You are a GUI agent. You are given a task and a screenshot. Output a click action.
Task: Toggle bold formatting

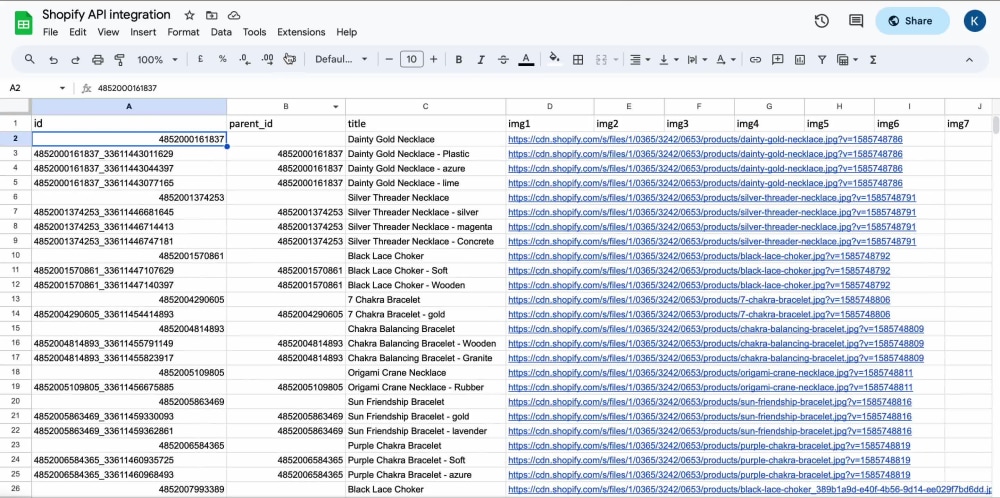tap(459, 59)
